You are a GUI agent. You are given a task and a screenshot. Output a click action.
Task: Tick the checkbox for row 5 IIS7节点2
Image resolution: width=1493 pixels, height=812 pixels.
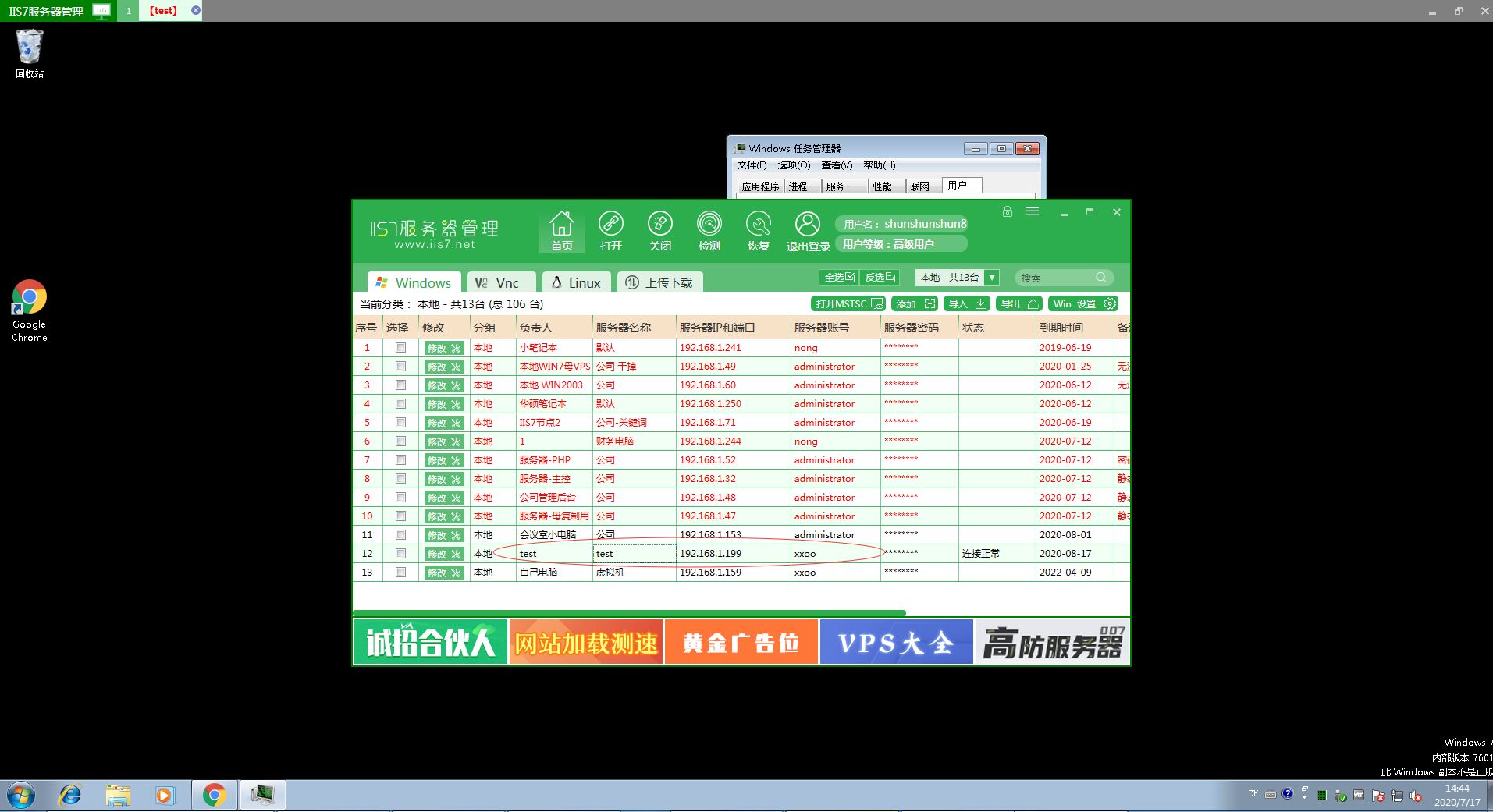point(400,423)
